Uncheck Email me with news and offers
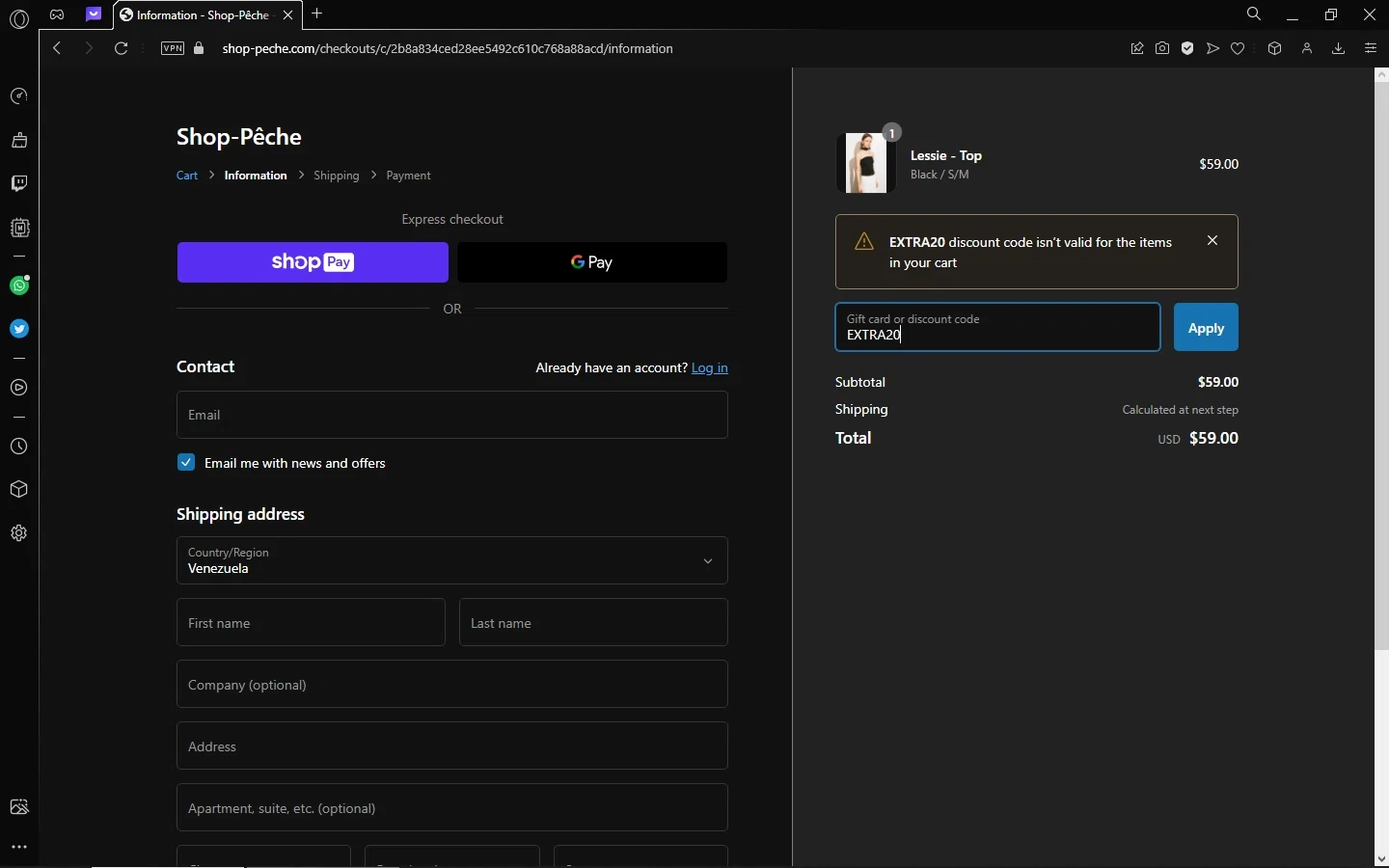This screenshot has width=1389, height=868. pyautogui.click(x=186, y=463)
